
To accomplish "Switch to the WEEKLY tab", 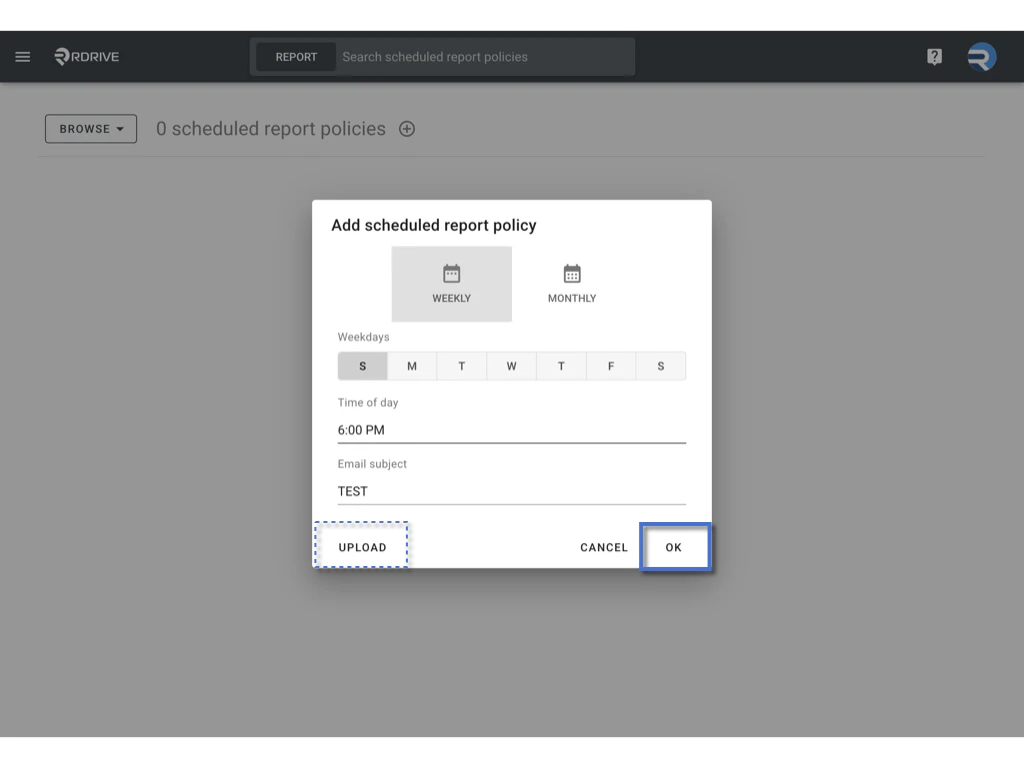I will click(451, 284).
